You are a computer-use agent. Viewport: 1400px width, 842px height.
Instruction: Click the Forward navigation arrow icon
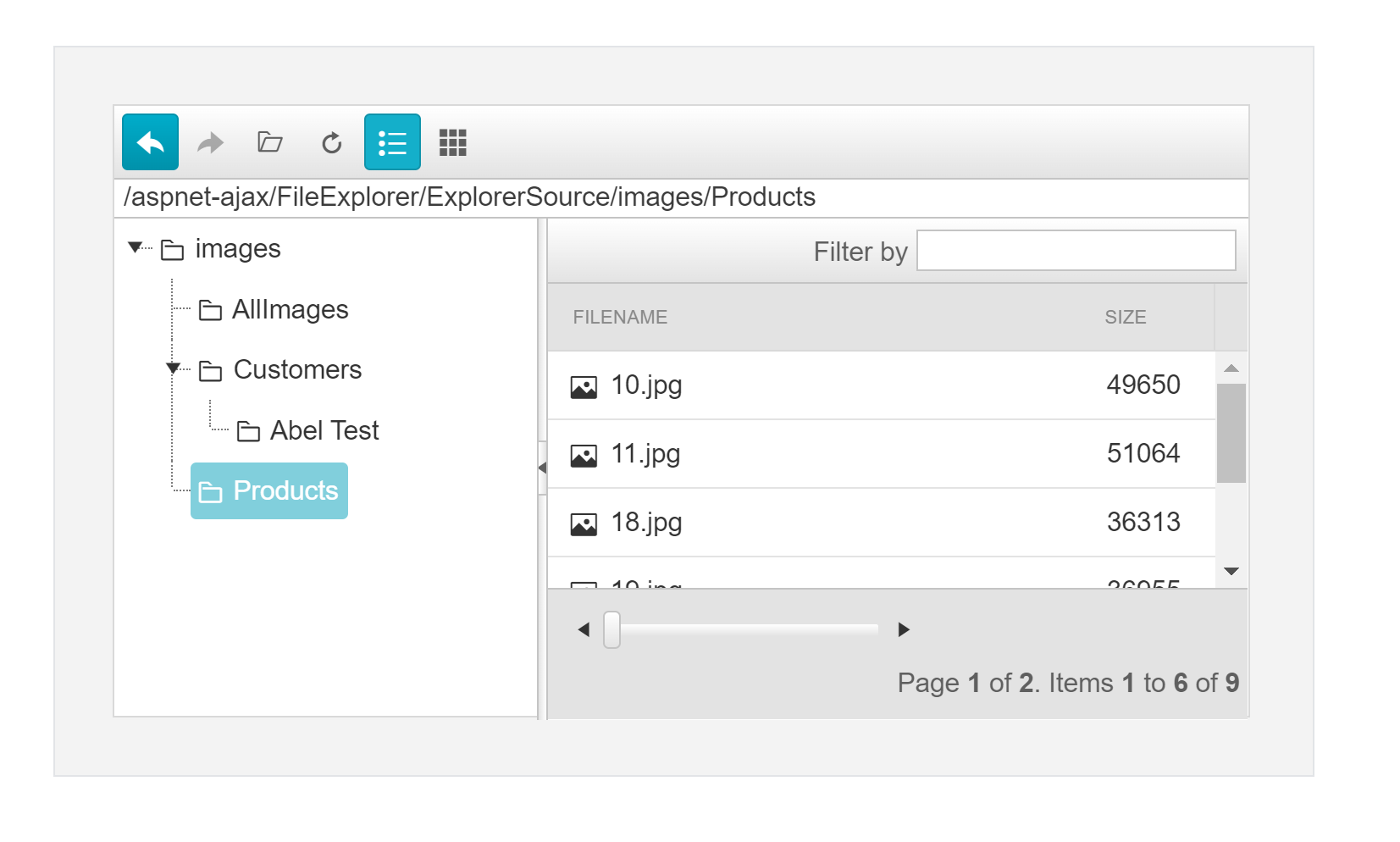[210, 142]
